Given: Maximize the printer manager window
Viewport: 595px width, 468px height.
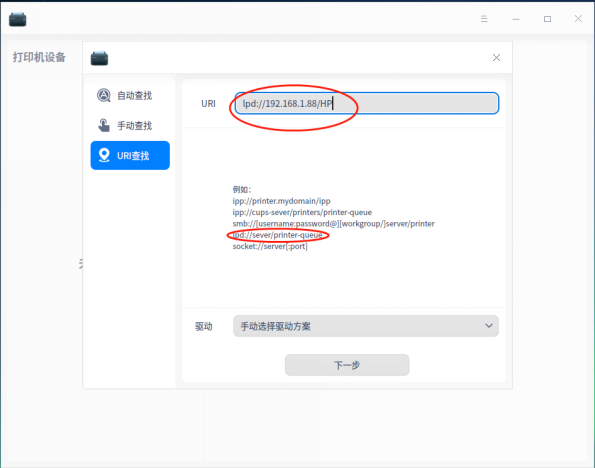Looking at the screenshot, I should tap(547, 19).
